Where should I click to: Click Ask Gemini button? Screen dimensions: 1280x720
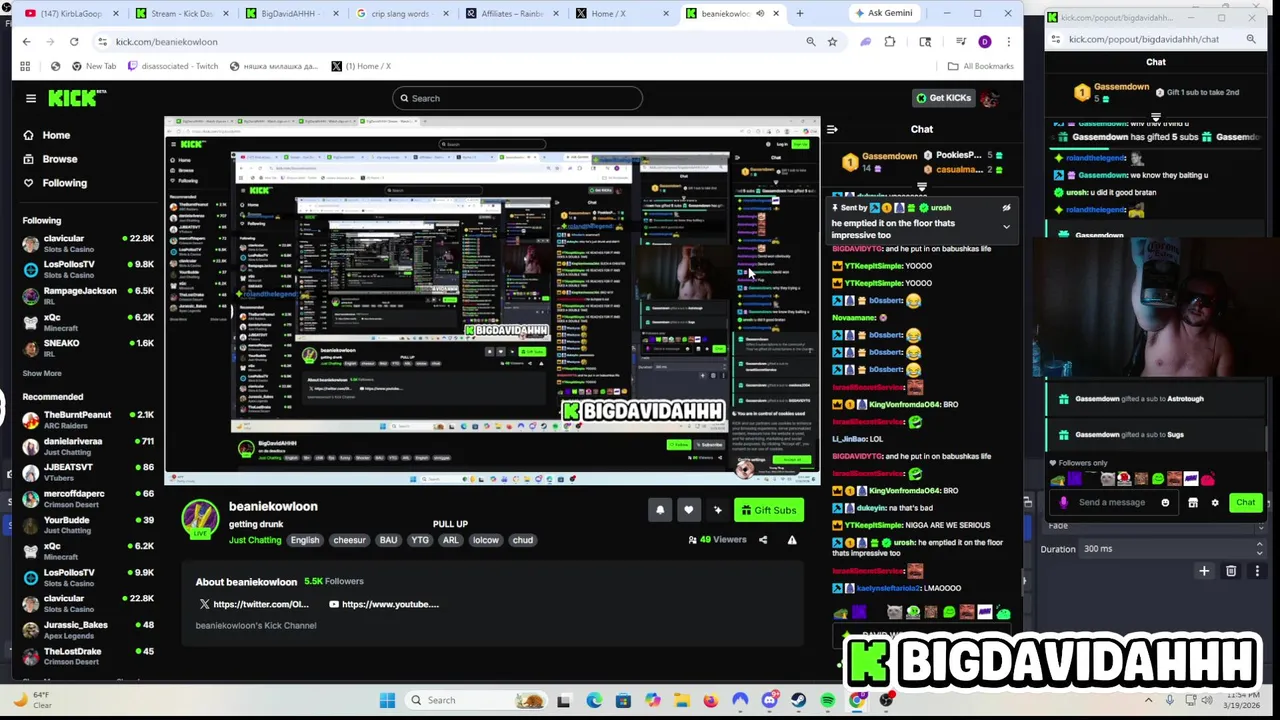883,13
